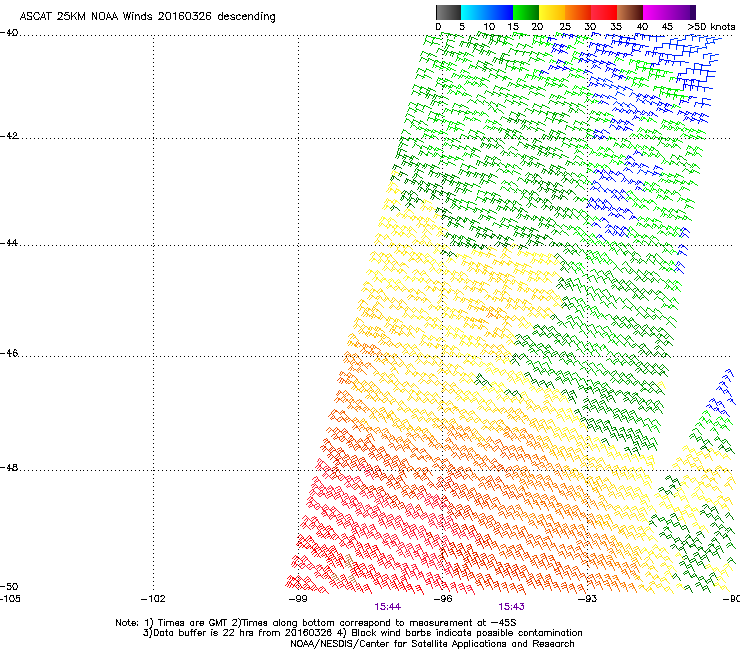The width and height of the screenshot is (740, 650).
Task: Click the 15:44 pass time label
Action: pos(387,607)
